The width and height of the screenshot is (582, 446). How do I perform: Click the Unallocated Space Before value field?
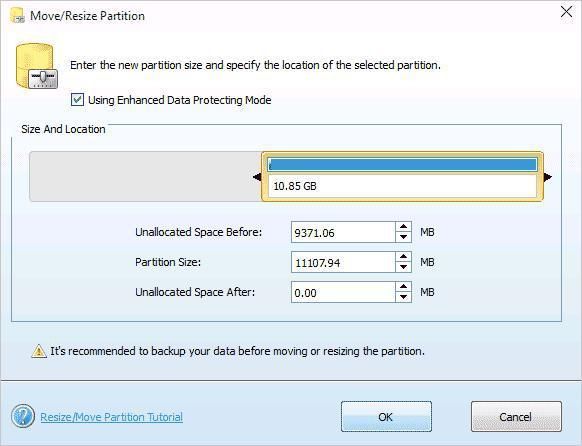click(x=343, y=232)
